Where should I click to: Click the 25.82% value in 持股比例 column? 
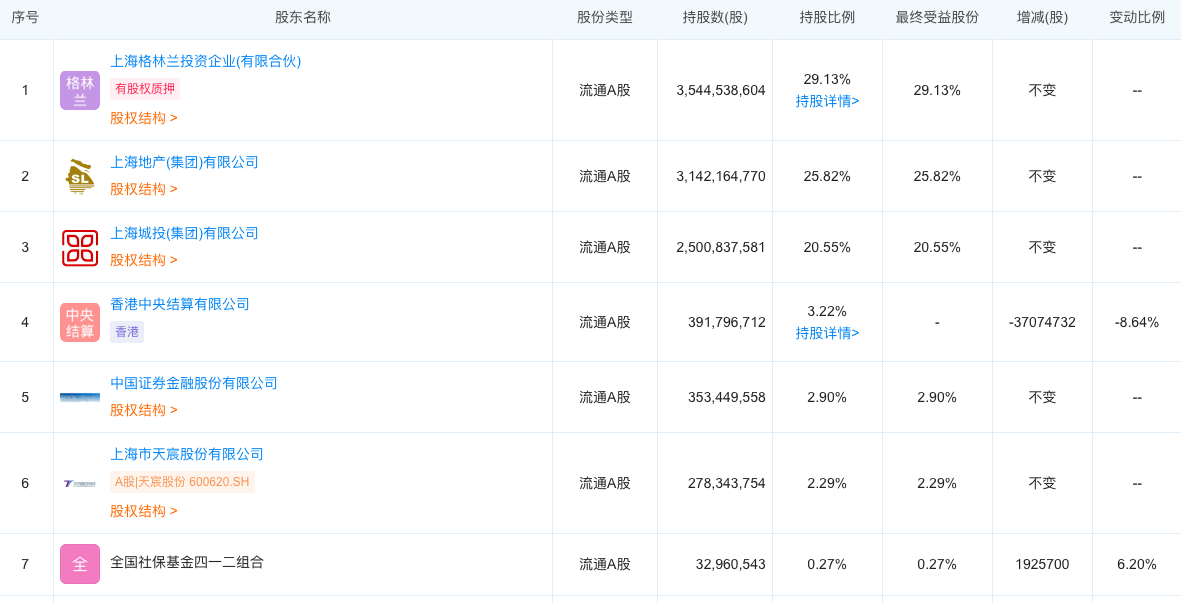827,176
